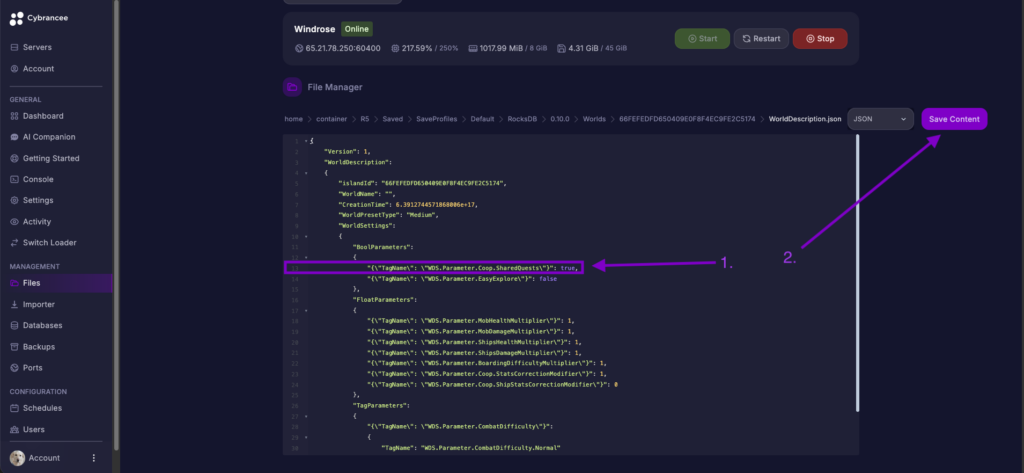Place cursor on the EasyExplore false value
This screenshot has width=1024, height=473.
tap(548, 278)
